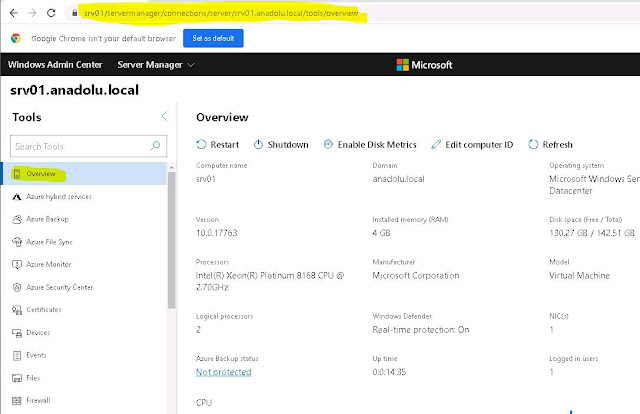Click the Search Tools magnifier icon
Image resolution: width=640 pixels, height=414 pixels.
pos(155,146)
